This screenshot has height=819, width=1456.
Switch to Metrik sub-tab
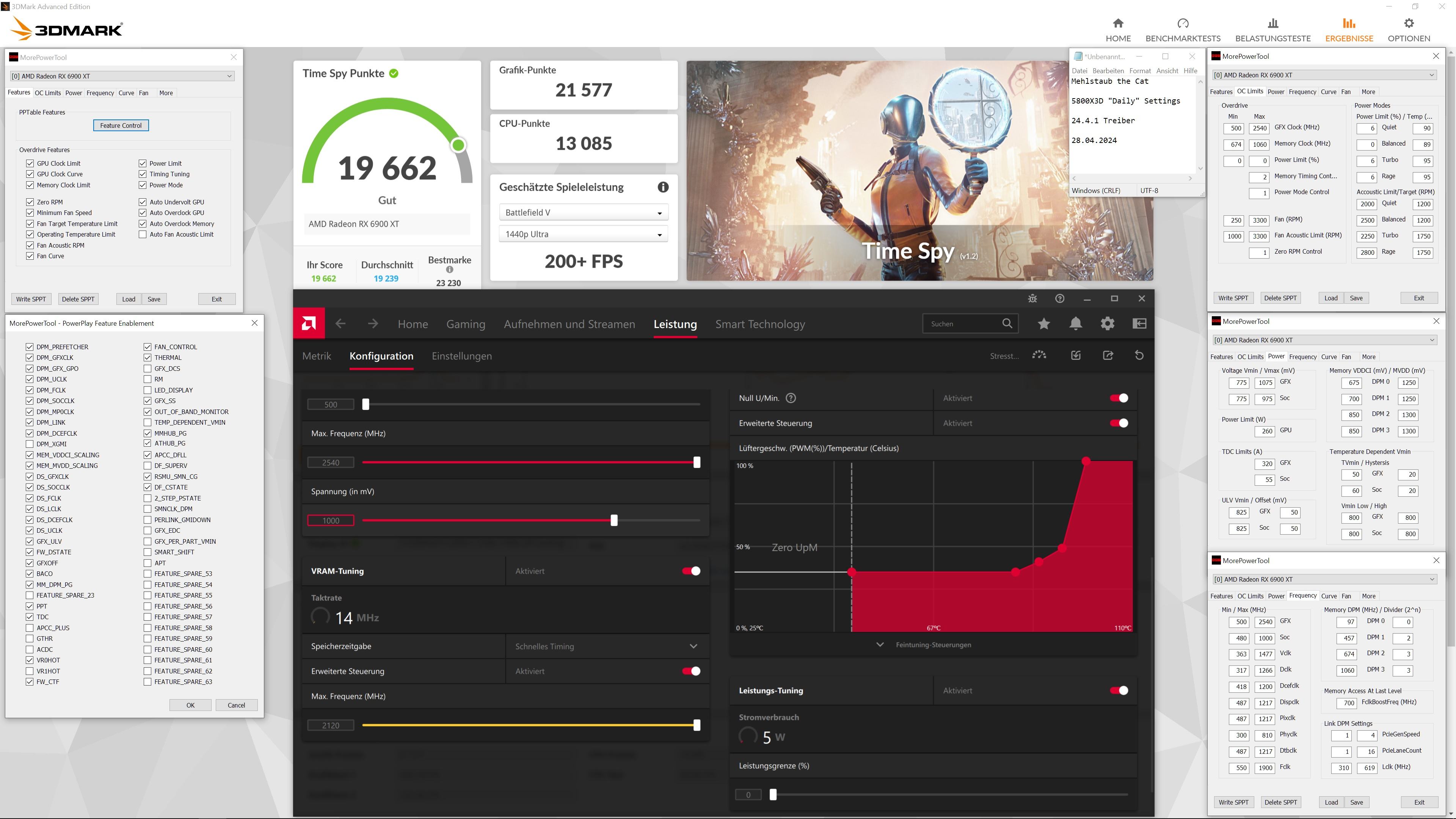(317, 356)
